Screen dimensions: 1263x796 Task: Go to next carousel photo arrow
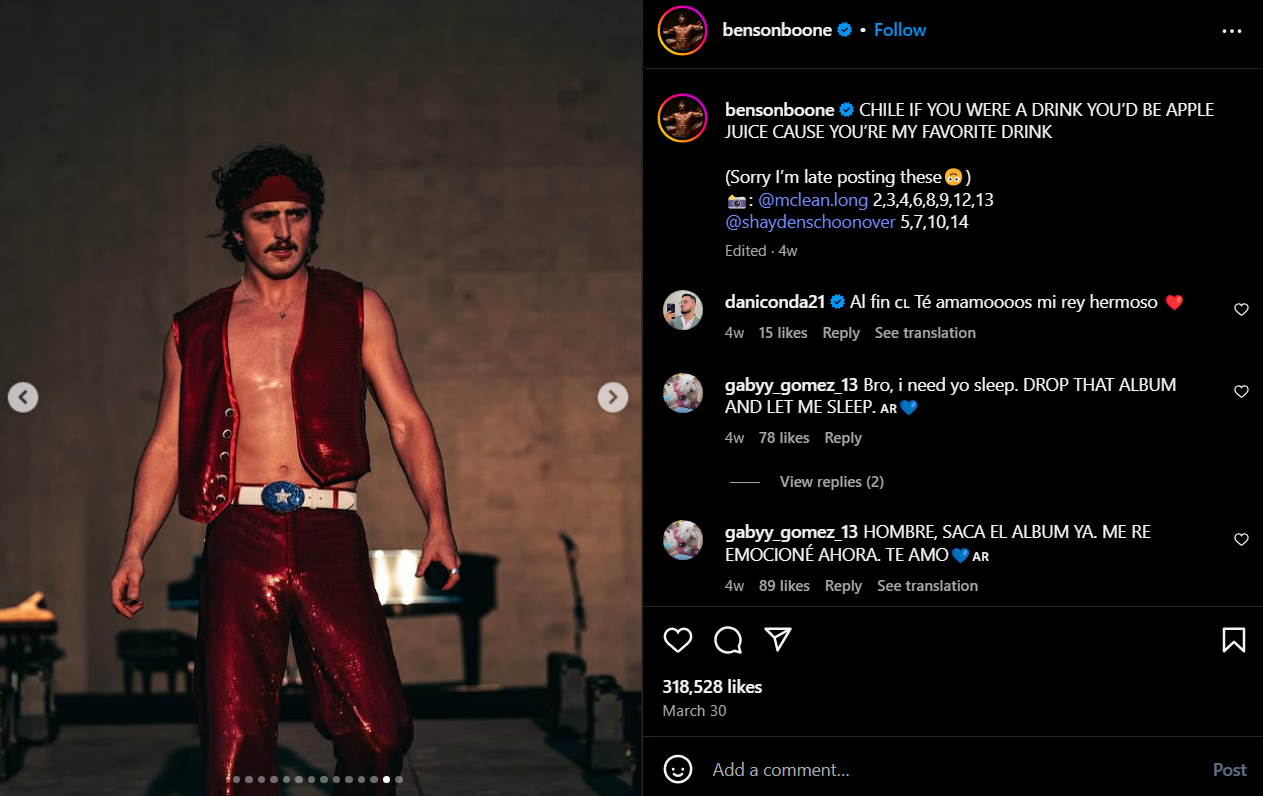point(612,397)
